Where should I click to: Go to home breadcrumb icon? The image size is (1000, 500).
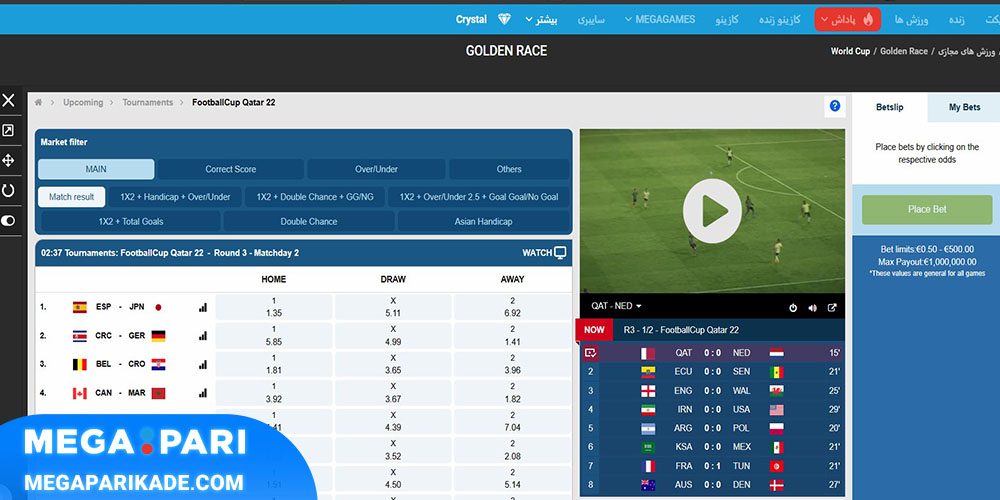tap(39, 102)
